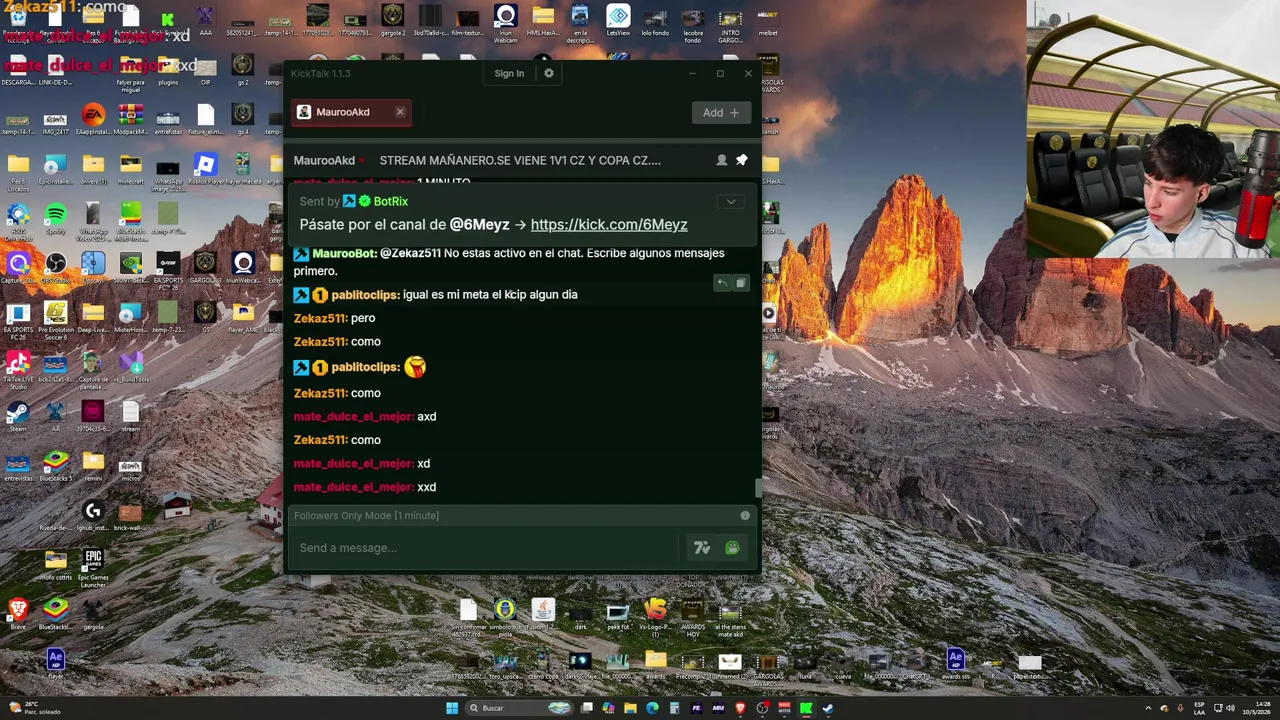Open Brave browser from the taskbar
1280x720 pixels.
pos(740,708)
